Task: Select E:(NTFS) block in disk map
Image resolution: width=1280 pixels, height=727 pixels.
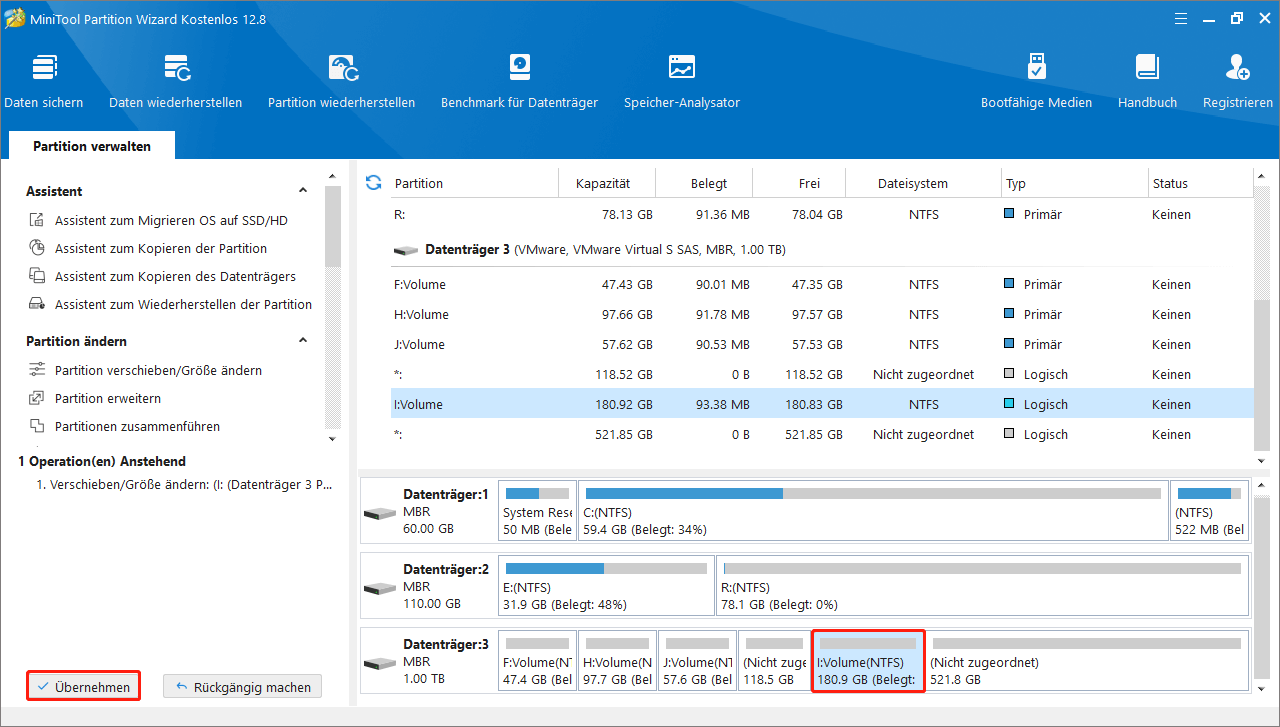Action: click(x=606, y=586)
